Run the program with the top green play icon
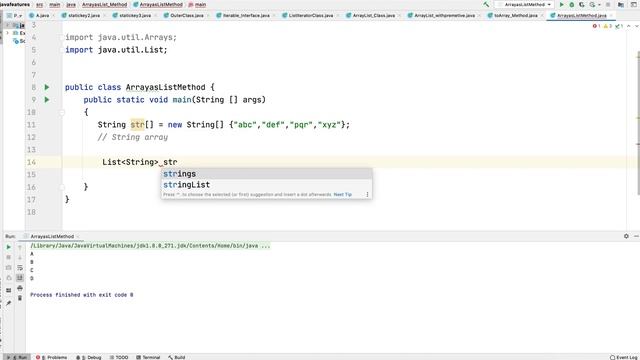This screenshot has width=640, height=360. point(562,4)
